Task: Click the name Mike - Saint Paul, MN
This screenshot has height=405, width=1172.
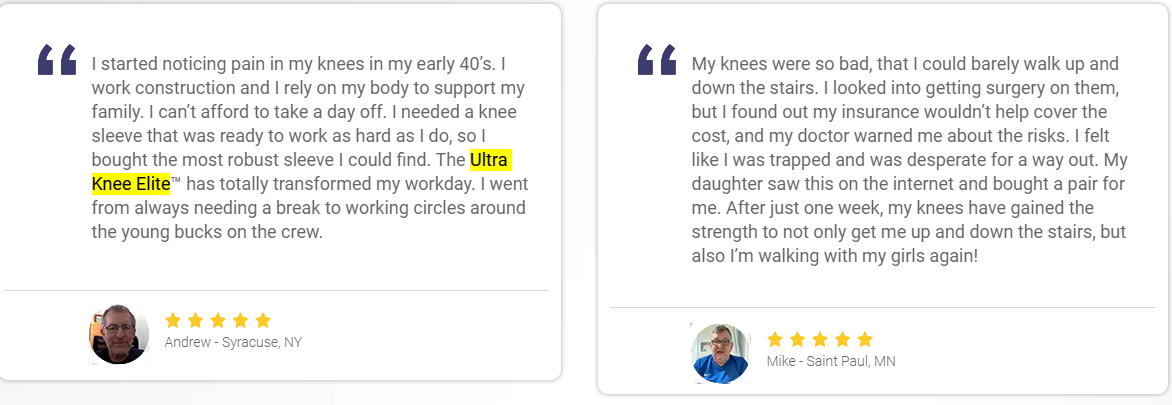Action: (831, 361)
